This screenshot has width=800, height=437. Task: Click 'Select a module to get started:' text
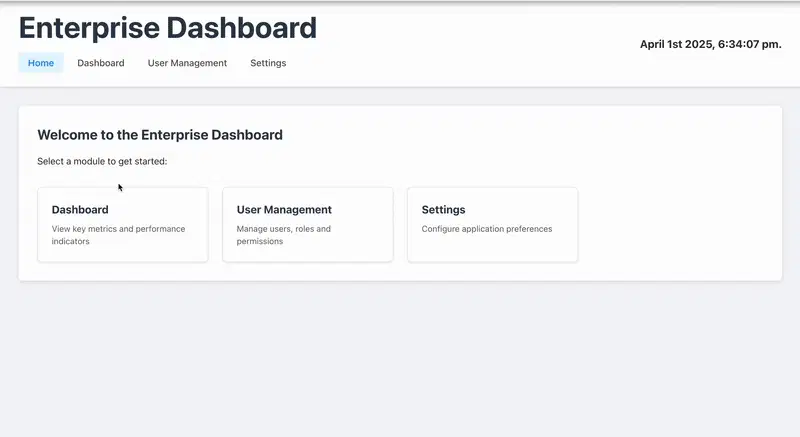102,161
